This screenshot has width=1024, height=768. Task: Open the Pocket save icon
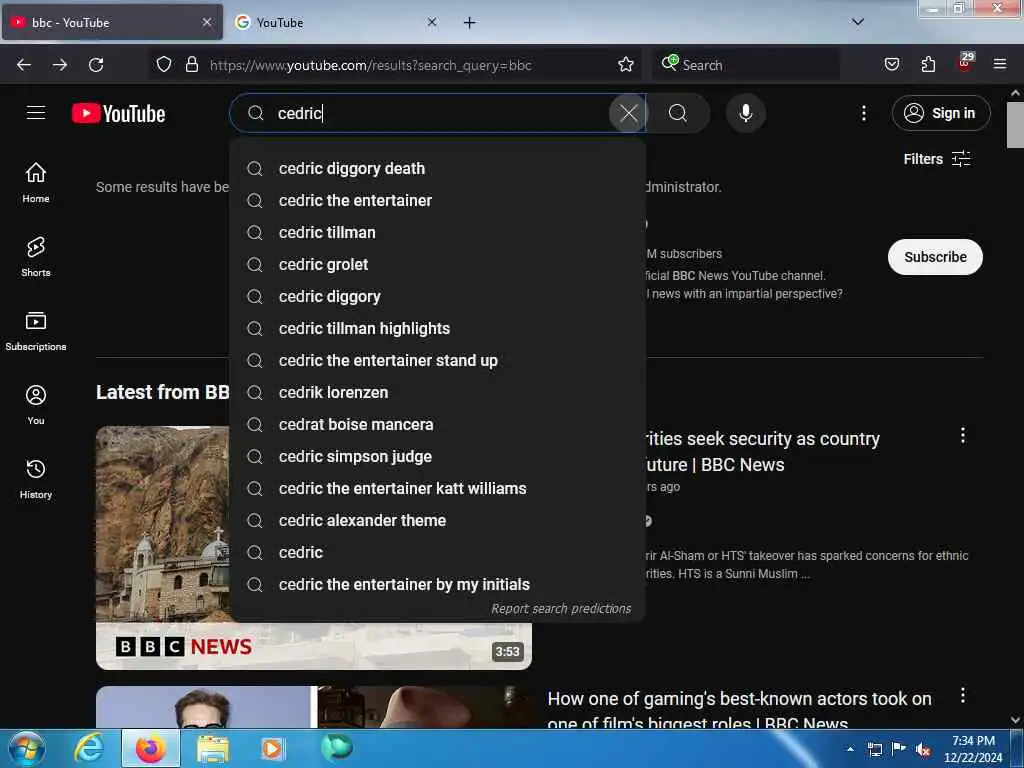(891, 64)
